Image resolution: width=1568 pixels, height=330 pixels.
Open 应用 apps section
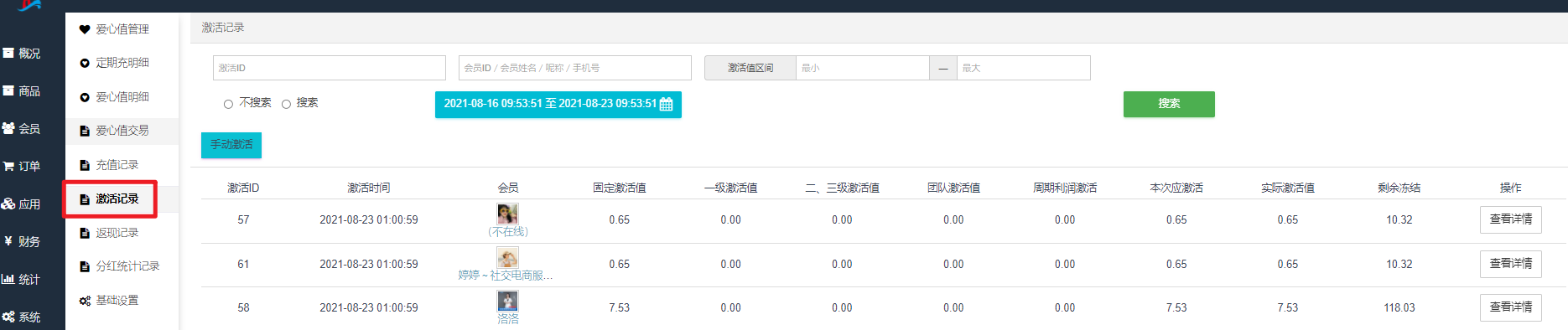(x=22, y=204)
